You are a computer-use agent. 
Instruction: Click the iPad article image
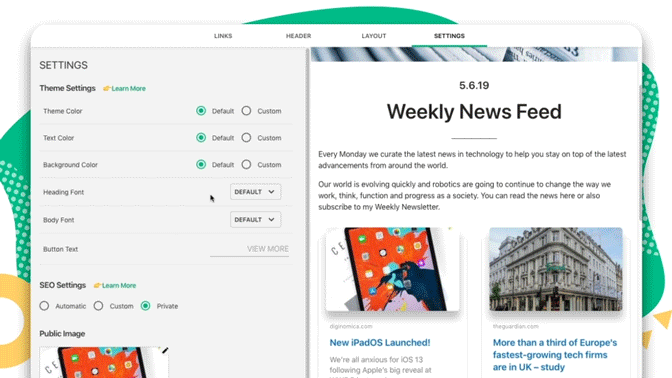tap(392, 269)
